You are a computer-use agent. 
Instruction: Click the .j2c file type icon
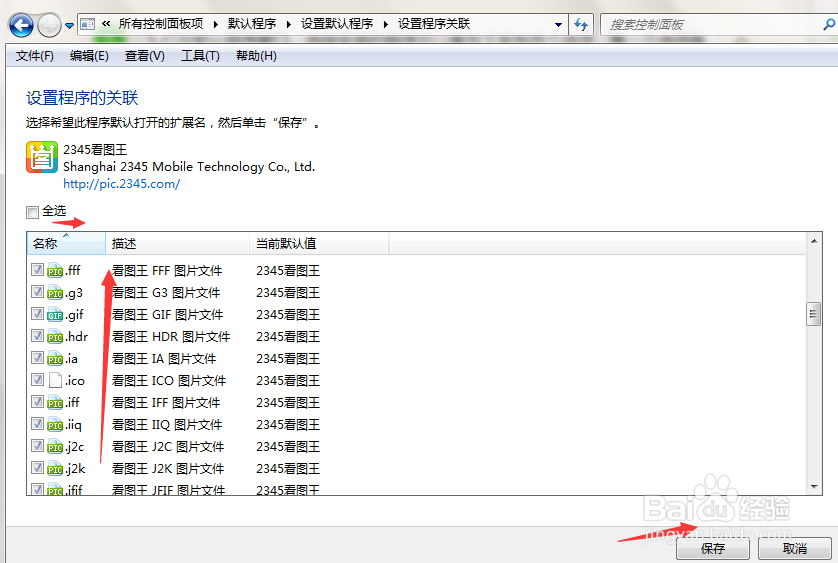(55, 446)
